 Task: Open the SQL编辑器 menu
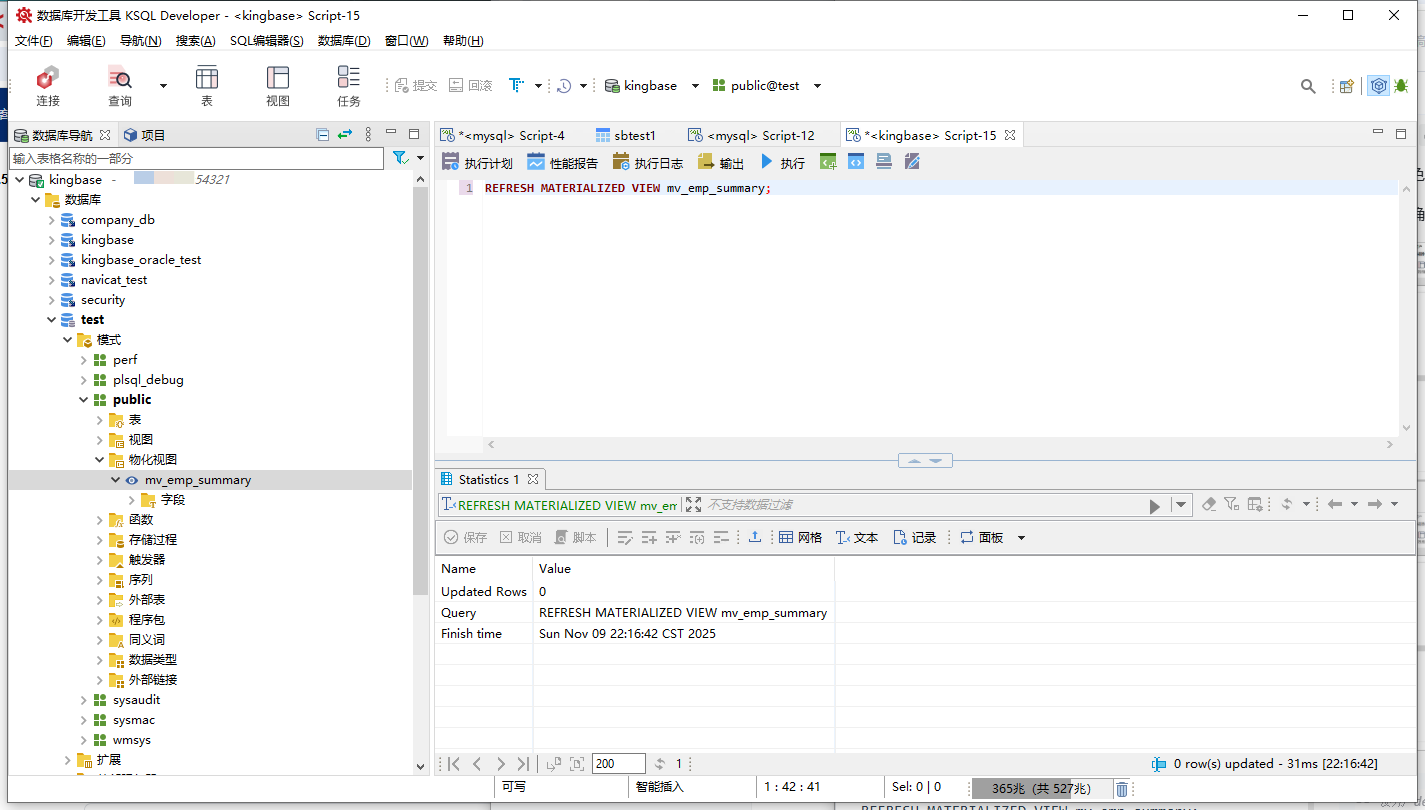[x=266, y=41]
